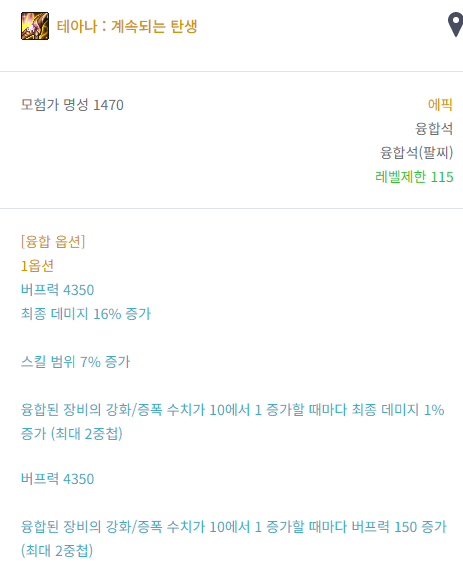Click the 융합석 item type label
Viewport: 463px width, 579px height.
434,129
